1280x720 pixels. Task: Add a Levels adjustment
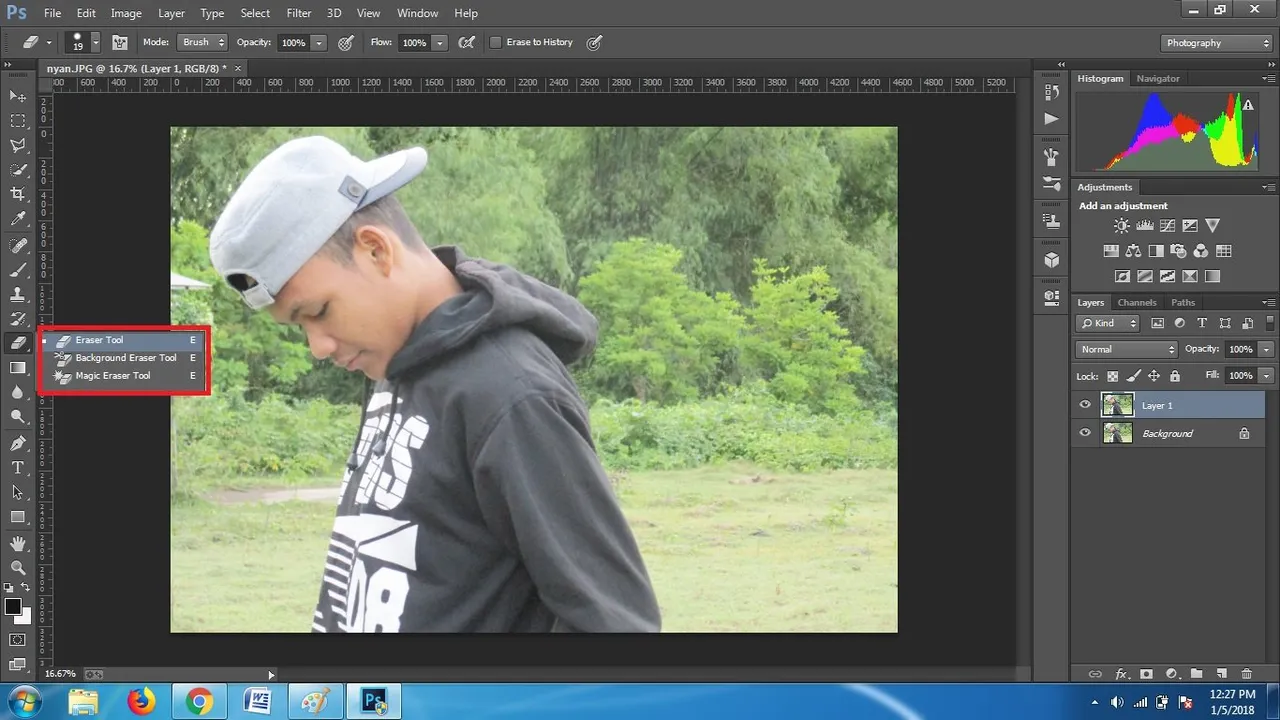coord(1145,226)
